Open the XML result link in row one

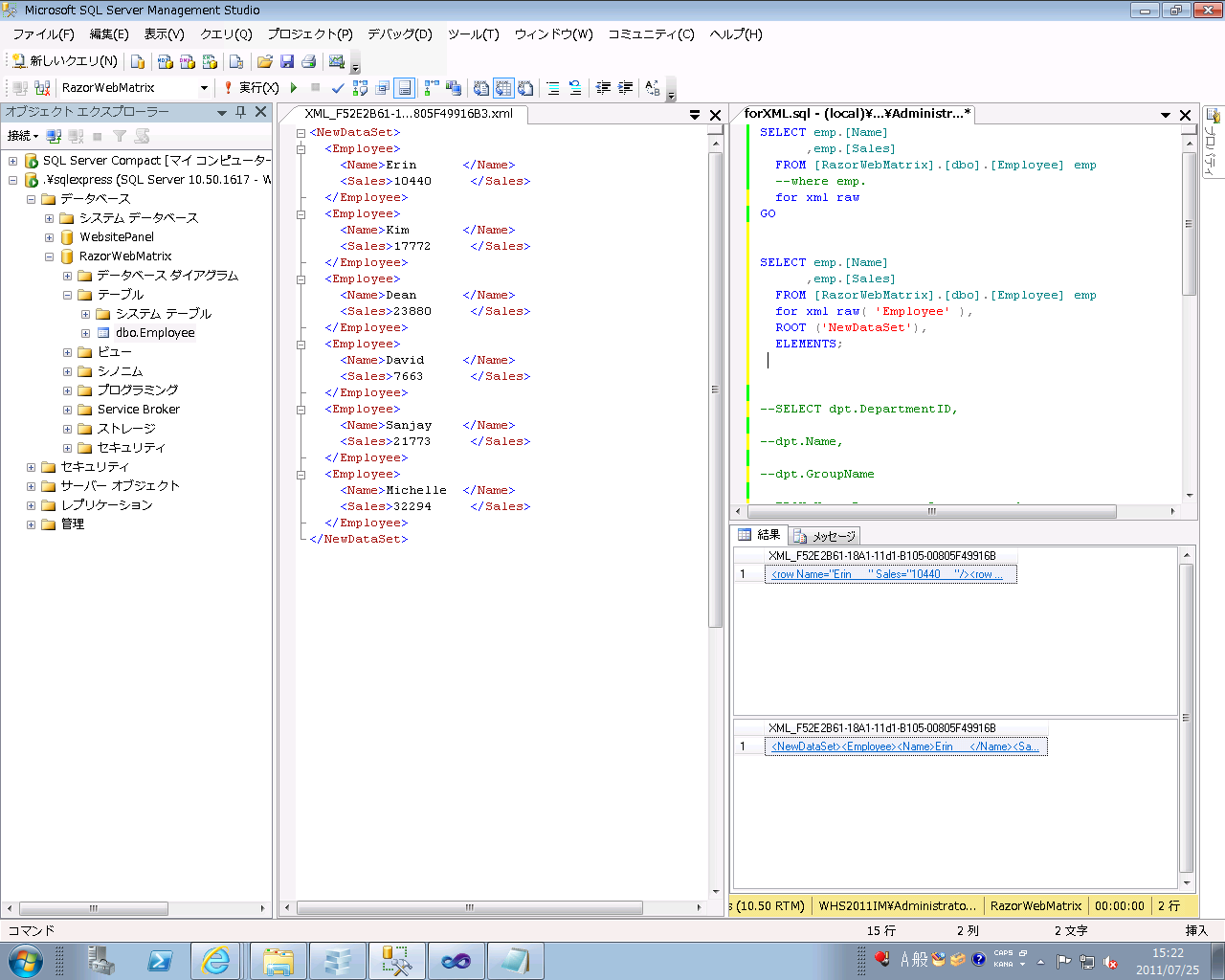[x=890, y=573]
